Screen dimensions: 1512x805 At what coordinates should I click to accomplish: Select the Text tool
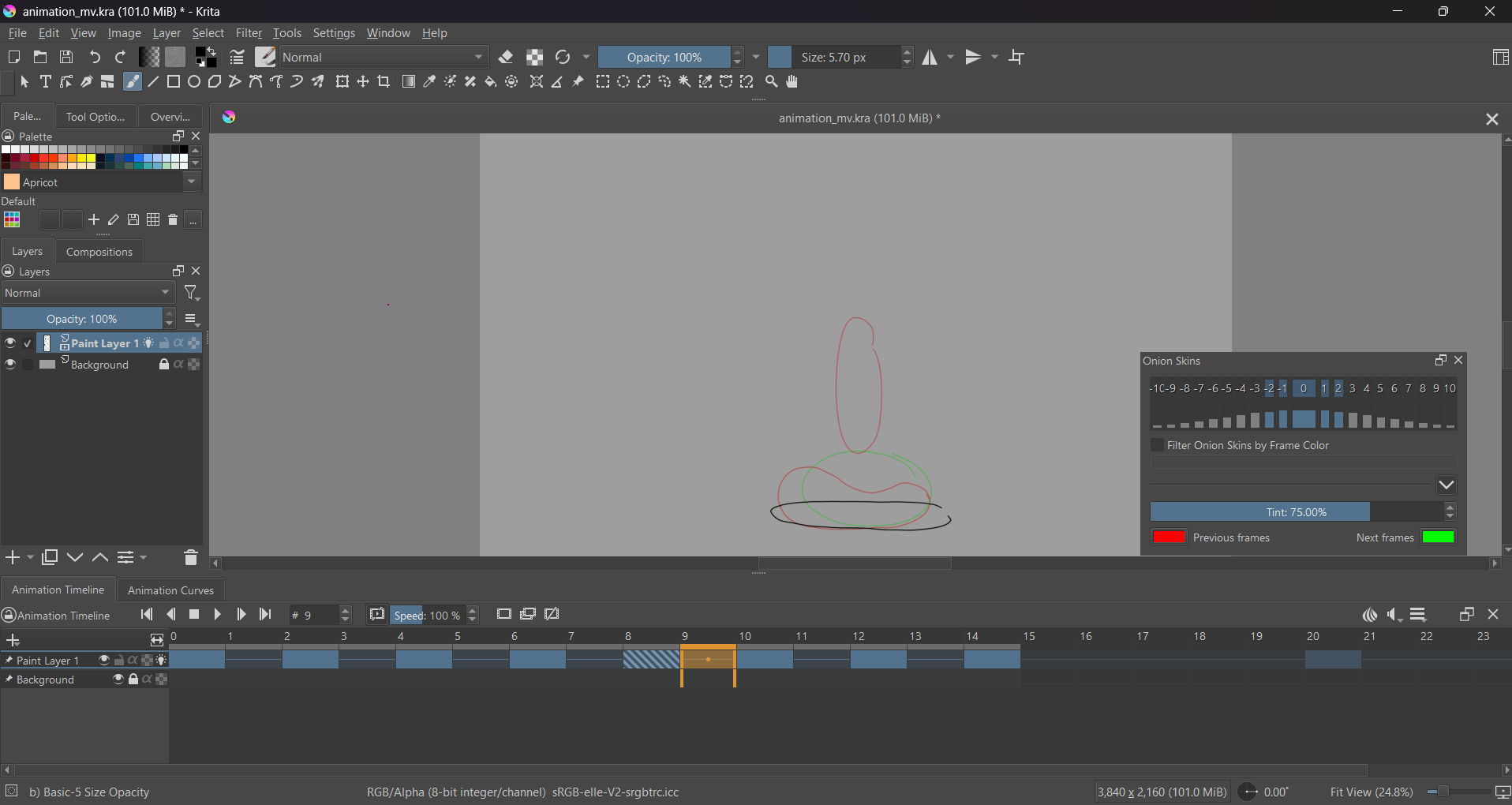pos(46,82)
